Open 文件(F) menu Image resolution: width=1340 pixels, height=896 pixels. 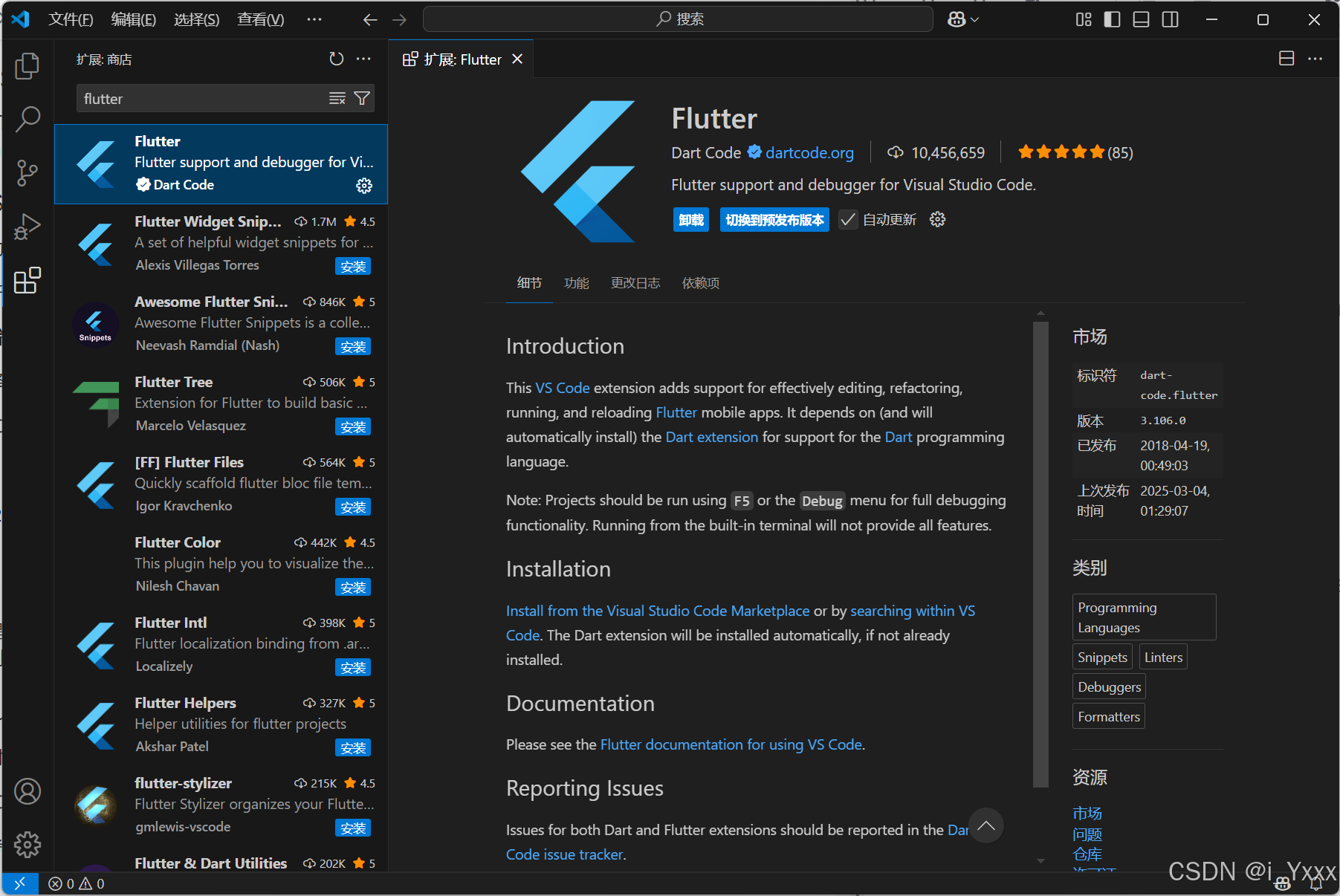[x=71, y=19]
